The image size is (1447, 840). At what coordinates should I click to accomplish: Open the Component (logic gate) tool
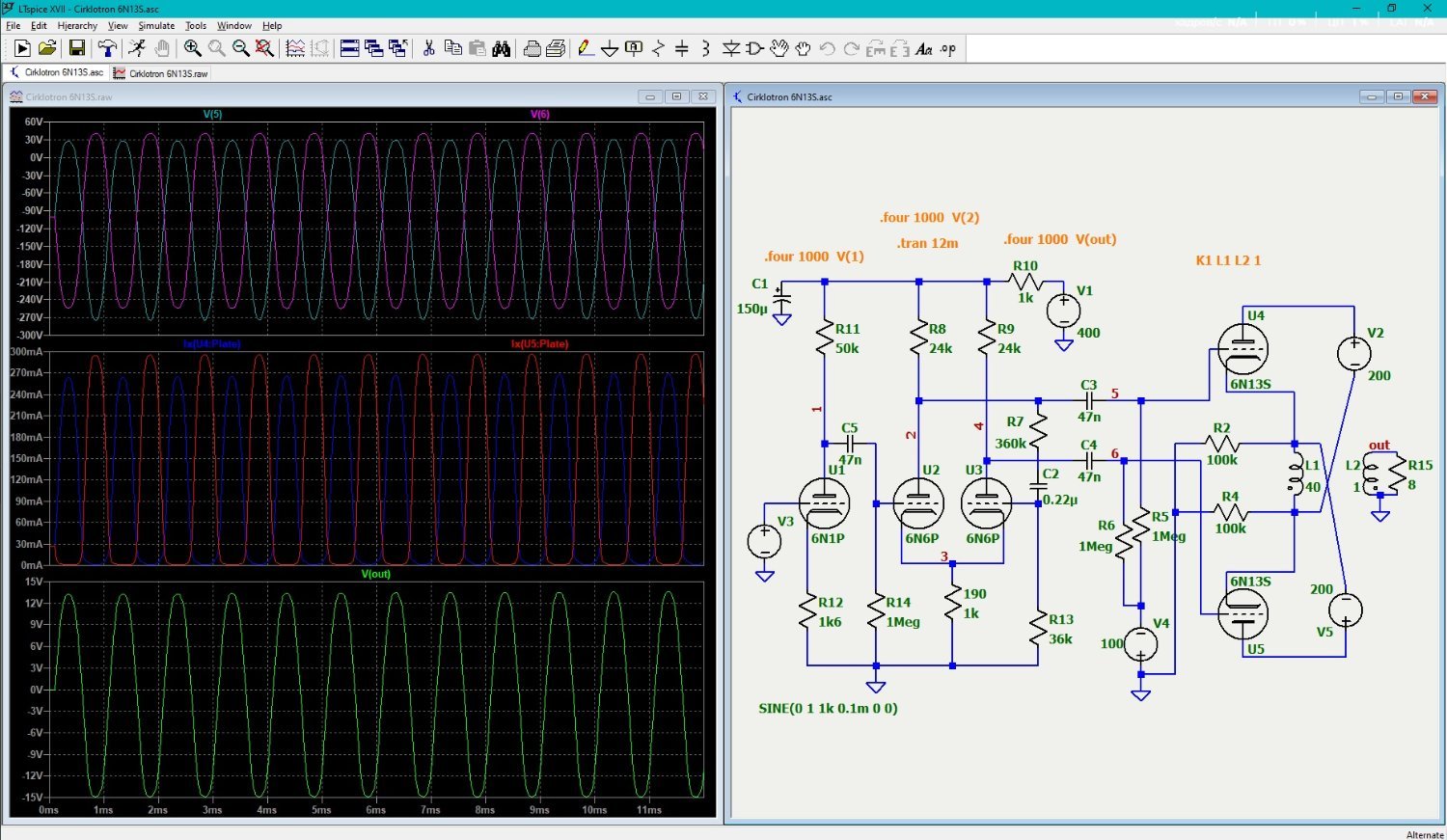755,49
